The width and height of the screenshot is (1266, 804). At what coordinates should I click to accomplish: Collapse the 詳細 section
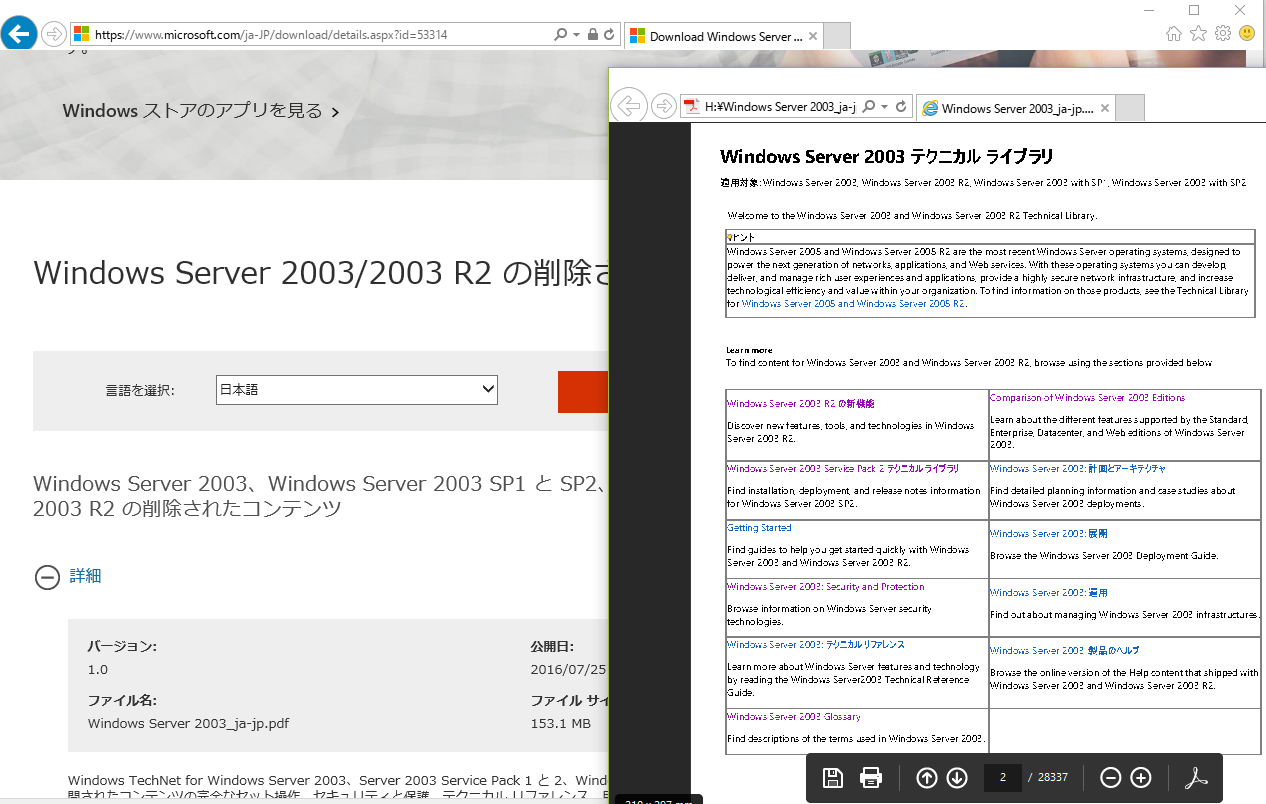pos(47,577)
